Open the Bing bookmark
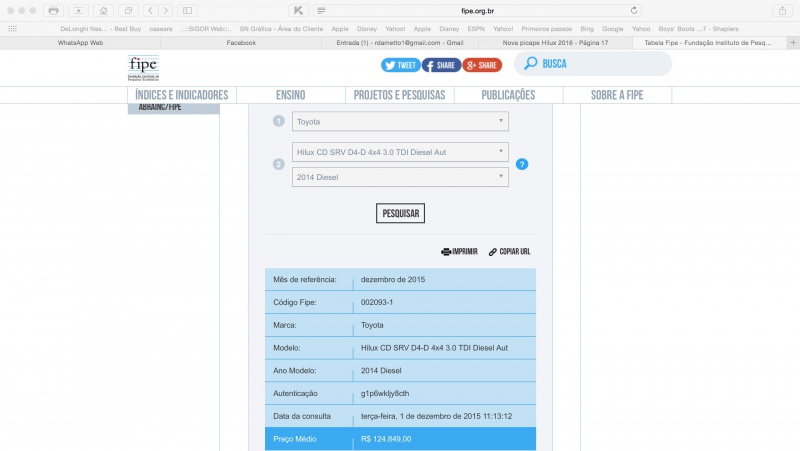 click(x=587, y=29)
